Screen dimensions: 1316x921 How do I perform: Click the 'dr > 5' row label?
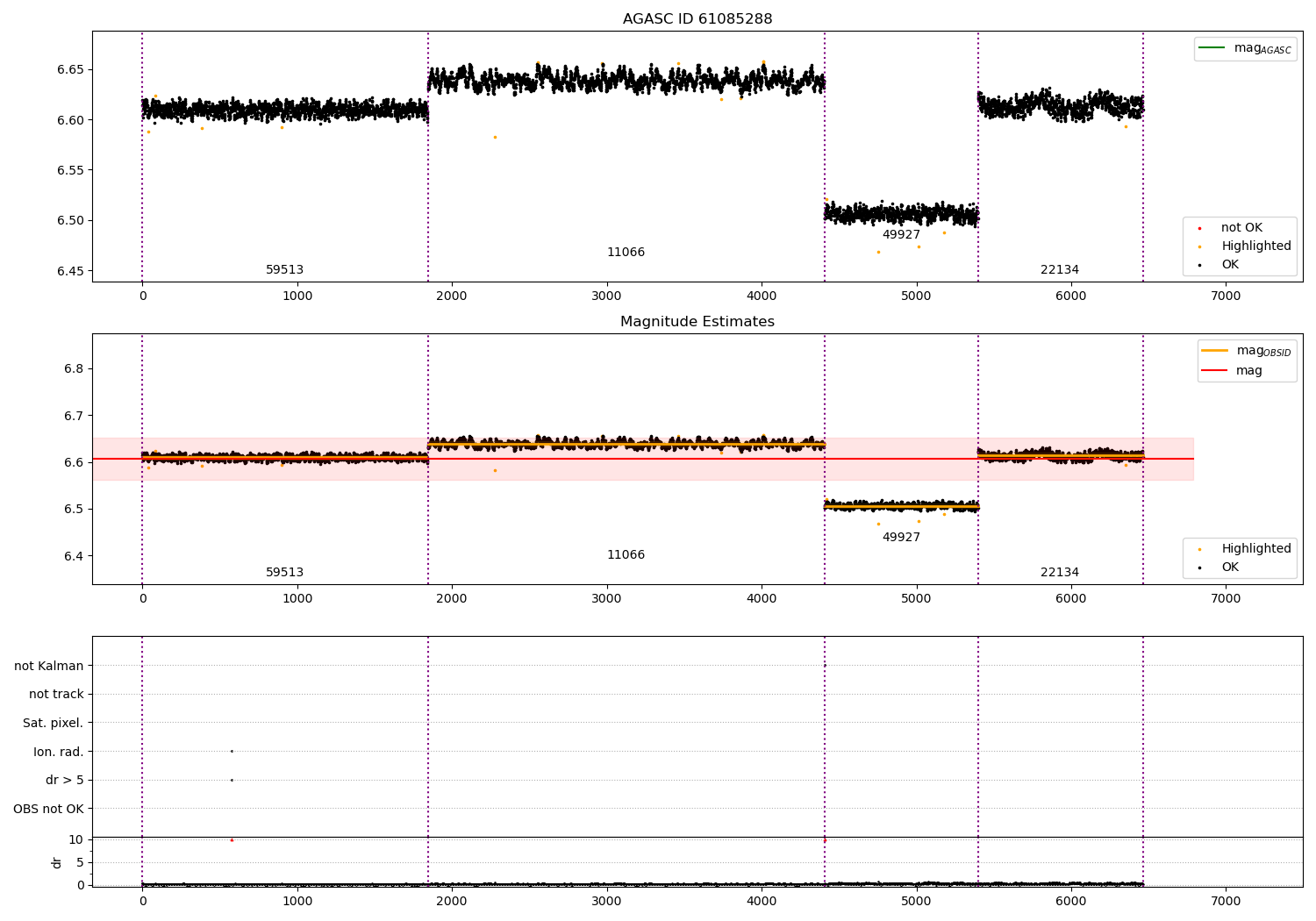[65, 781]
